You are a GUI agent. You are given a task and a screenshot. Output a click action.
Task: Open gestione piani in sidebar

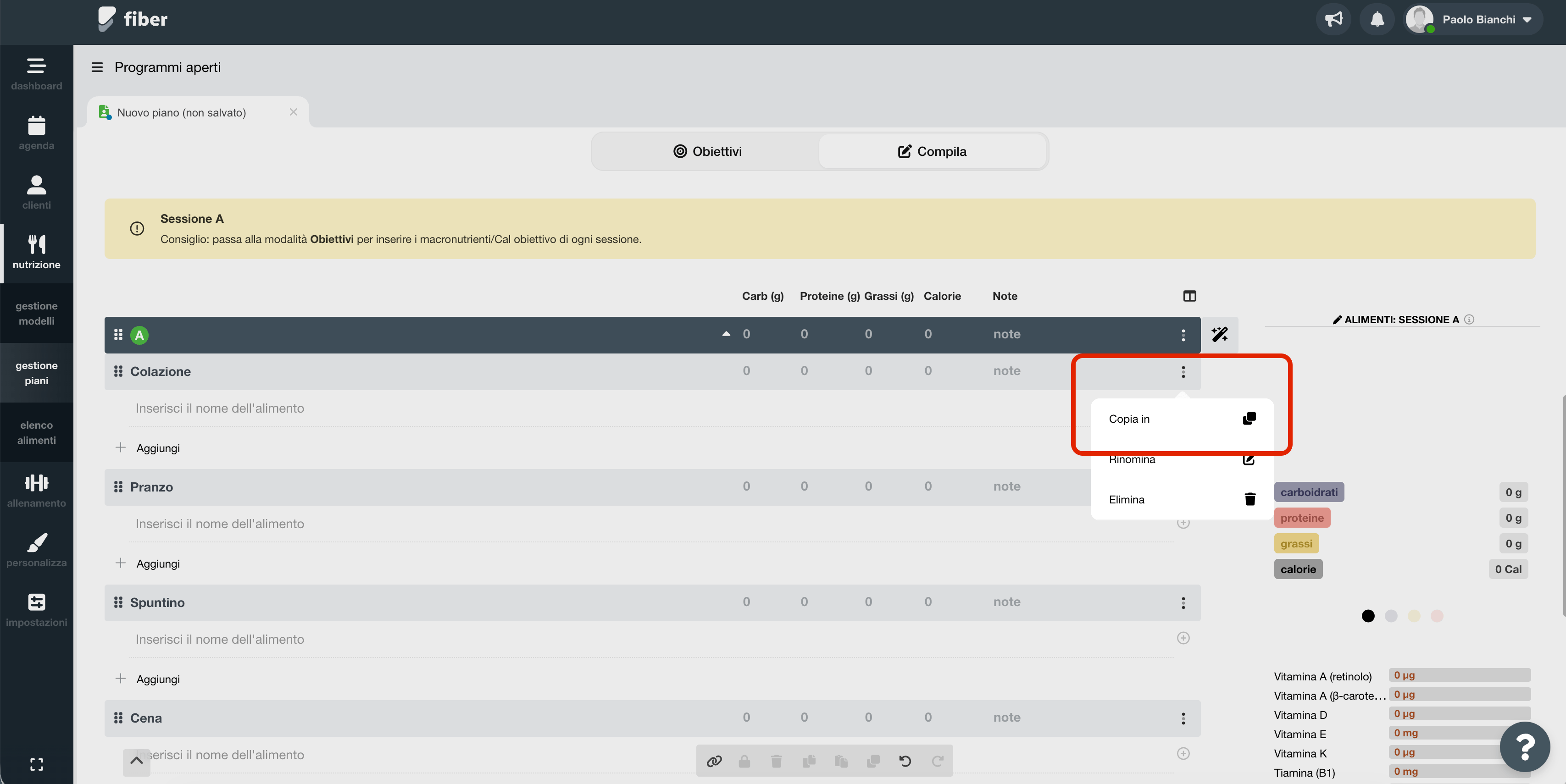click(37, 373)
